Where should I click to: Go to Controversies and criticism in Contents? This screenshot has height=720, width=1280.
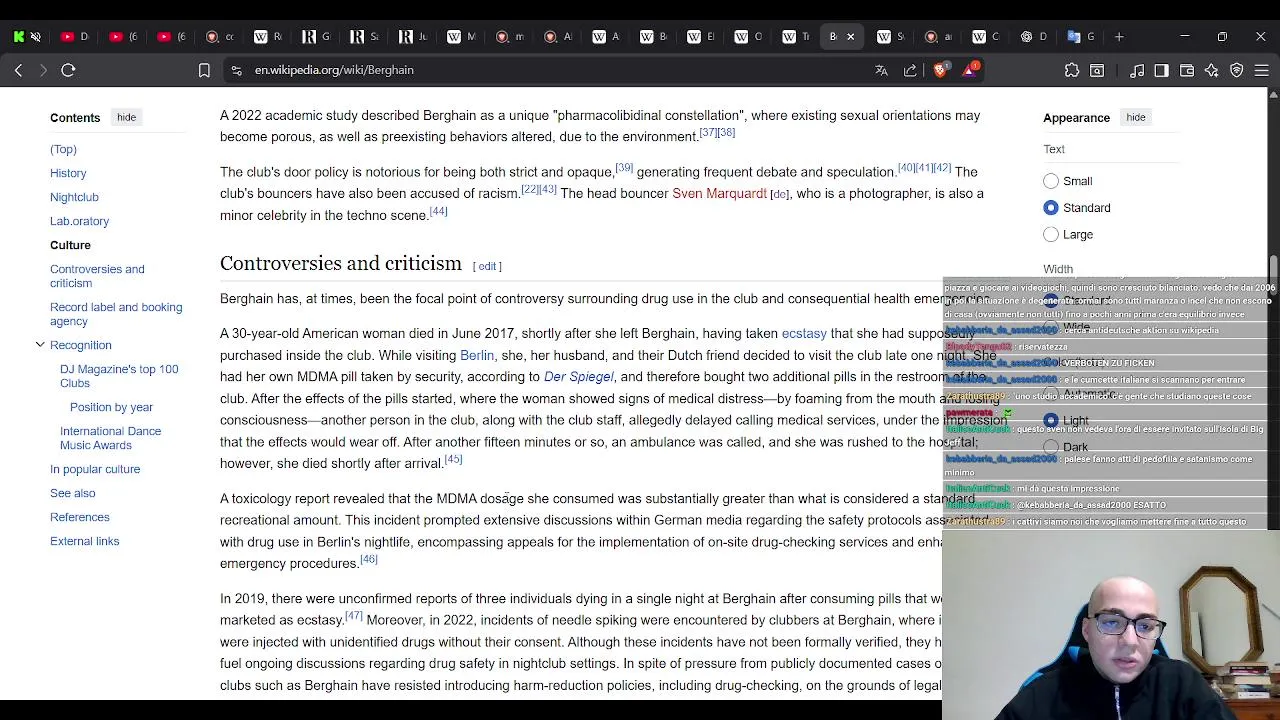tap(97, 276)
